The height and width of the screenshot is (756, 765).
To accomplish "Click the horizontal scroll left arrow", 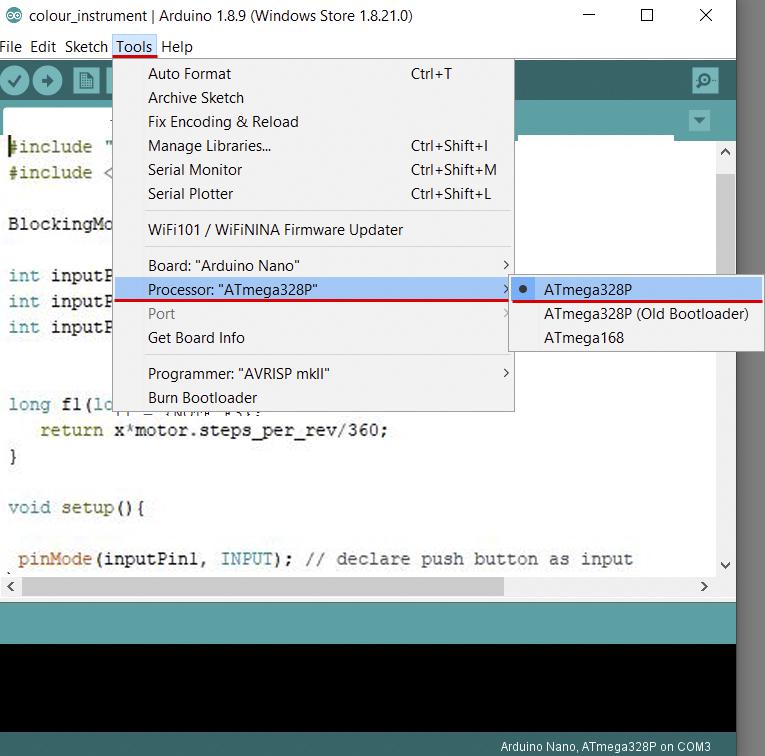I will click(10, 586).
